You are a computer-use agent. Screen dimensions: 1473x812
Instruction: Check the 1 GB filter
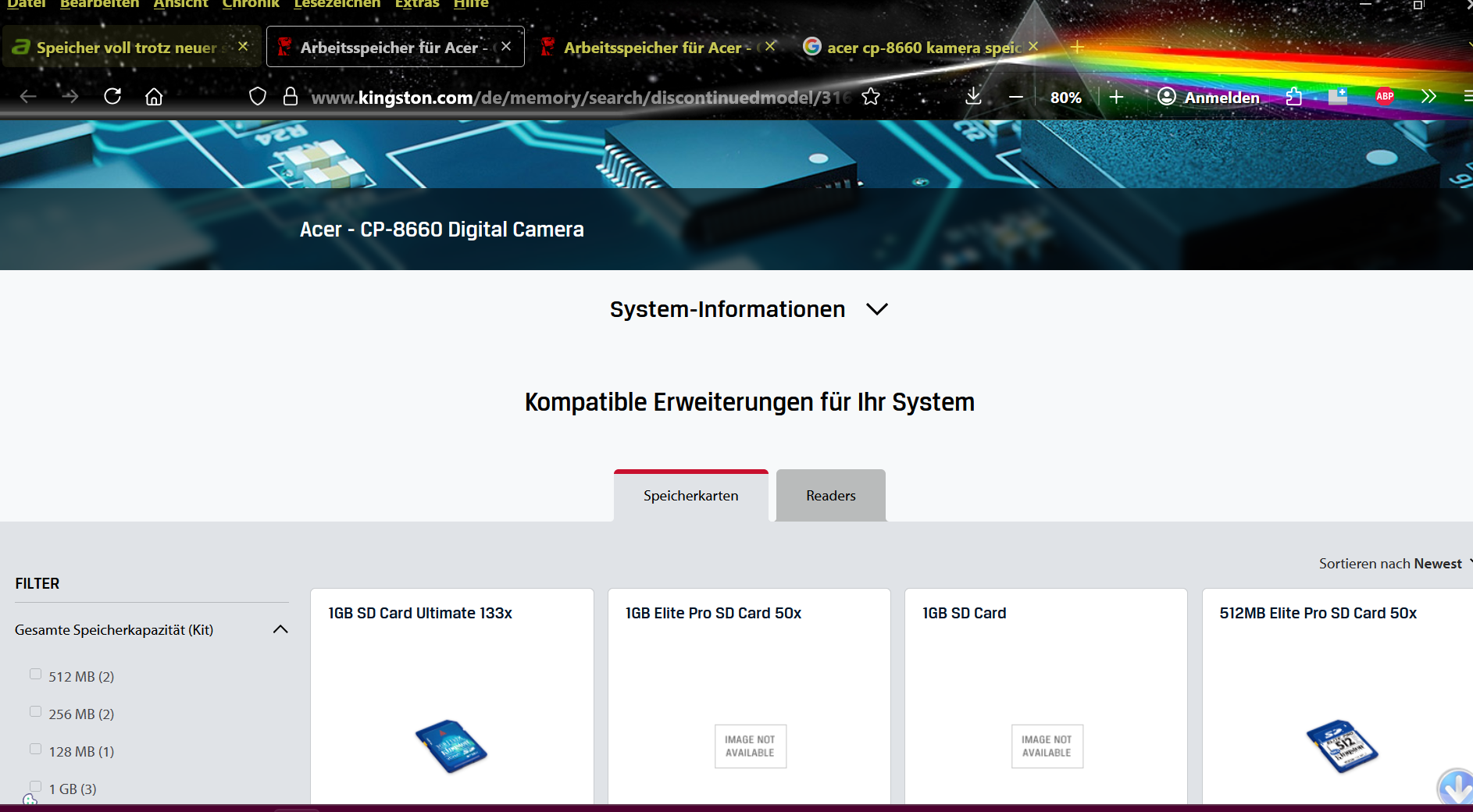[x=35, y=786]
